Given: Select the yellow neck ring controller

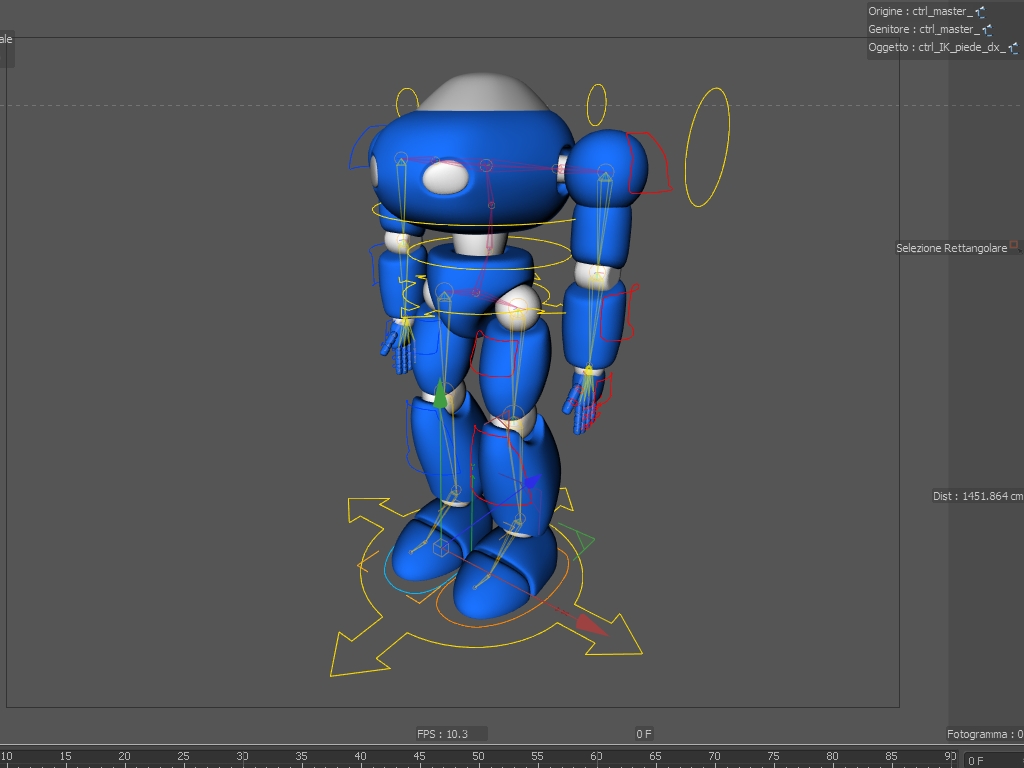Looking at the screenshot, I should click(488, 253).
